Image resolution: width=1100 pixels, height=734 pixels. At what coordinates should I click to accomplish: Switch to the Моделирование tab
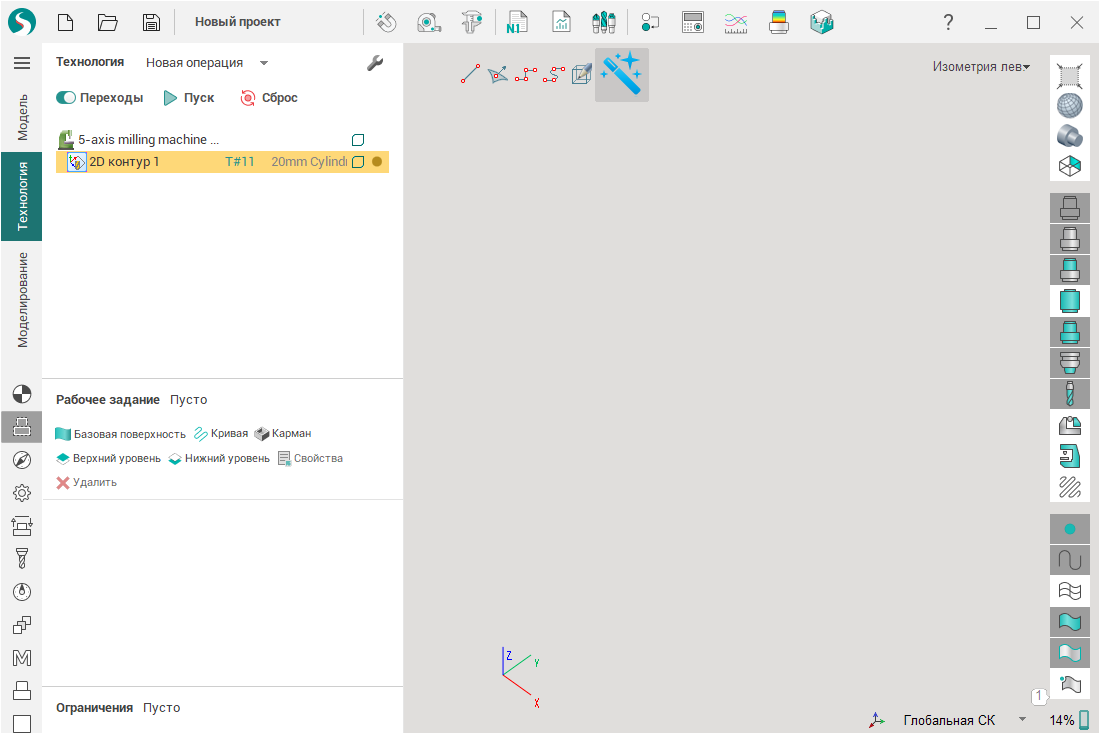click(x=22, y=299)
